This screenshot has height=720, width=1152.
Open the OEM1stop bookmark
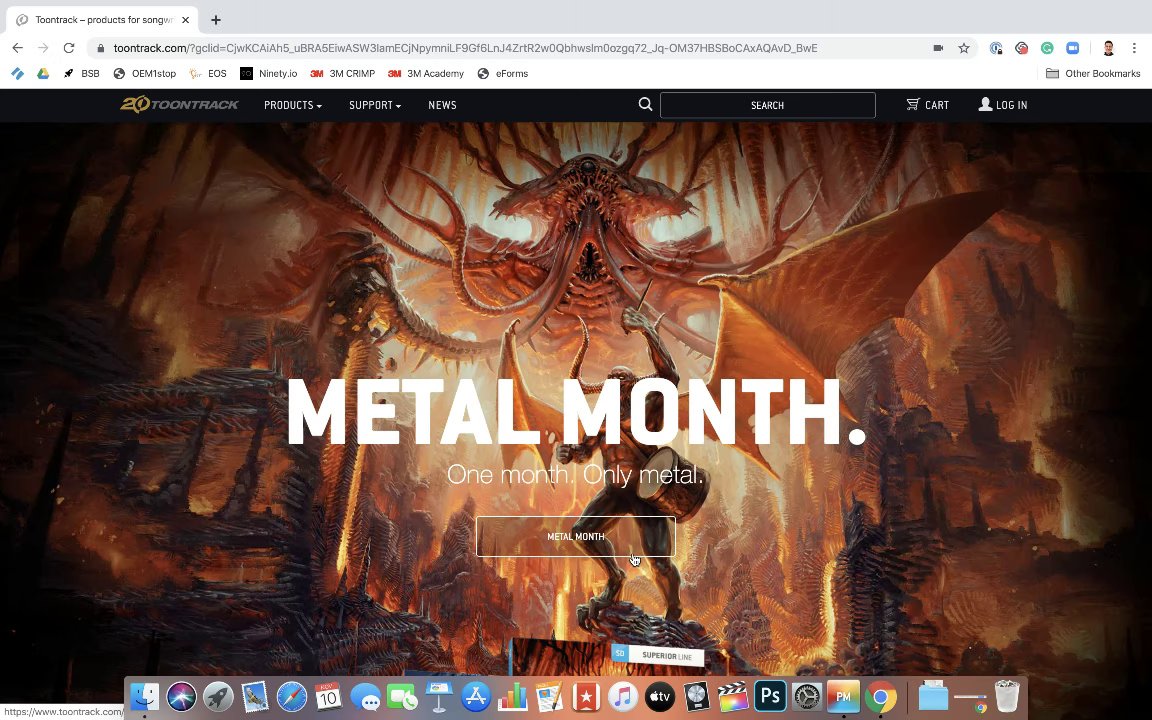click(x=145, y=73)
